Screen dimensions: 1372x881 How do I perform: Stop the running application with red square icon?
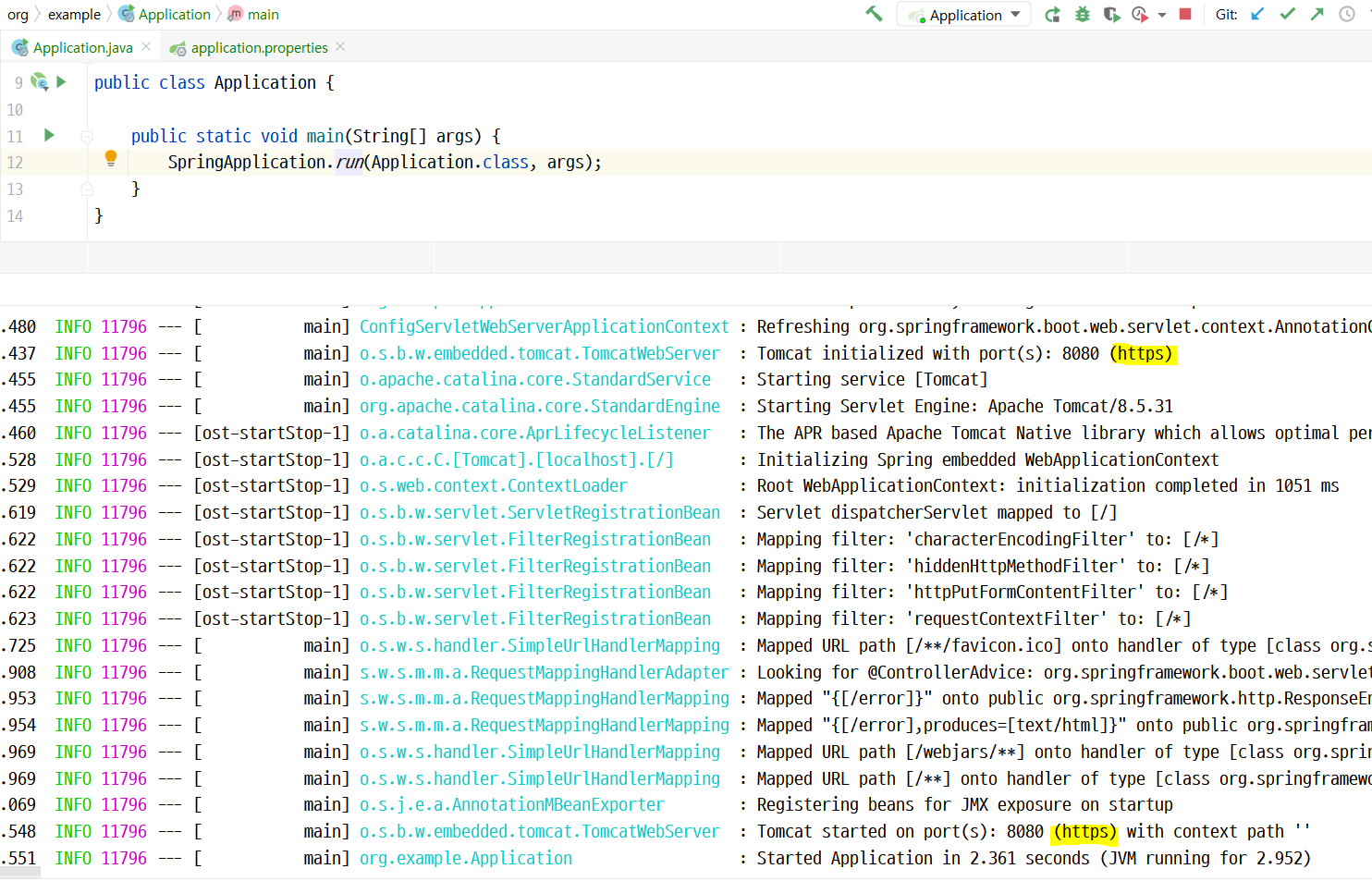(1185, 14)
